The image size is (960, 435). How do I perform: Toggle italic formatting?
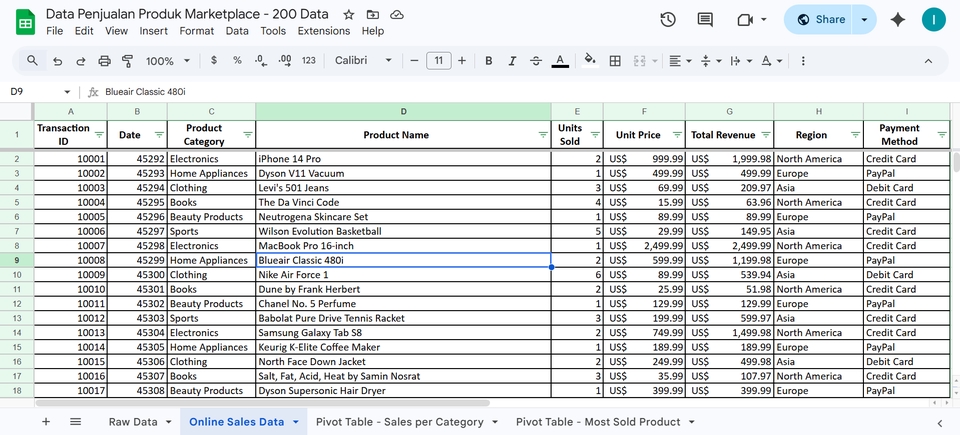512,61
